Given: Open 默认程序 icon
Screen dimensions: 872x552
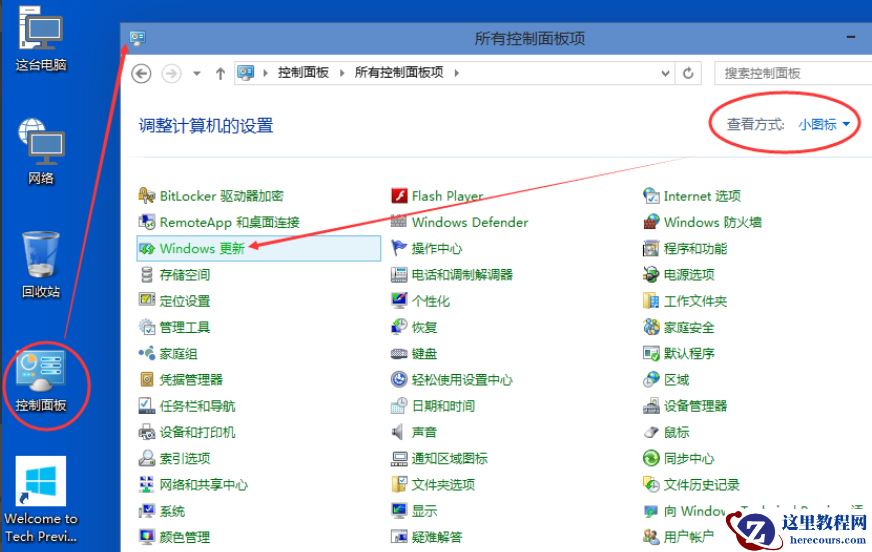Looking at the screenshot, I should [x=651, y=353].
